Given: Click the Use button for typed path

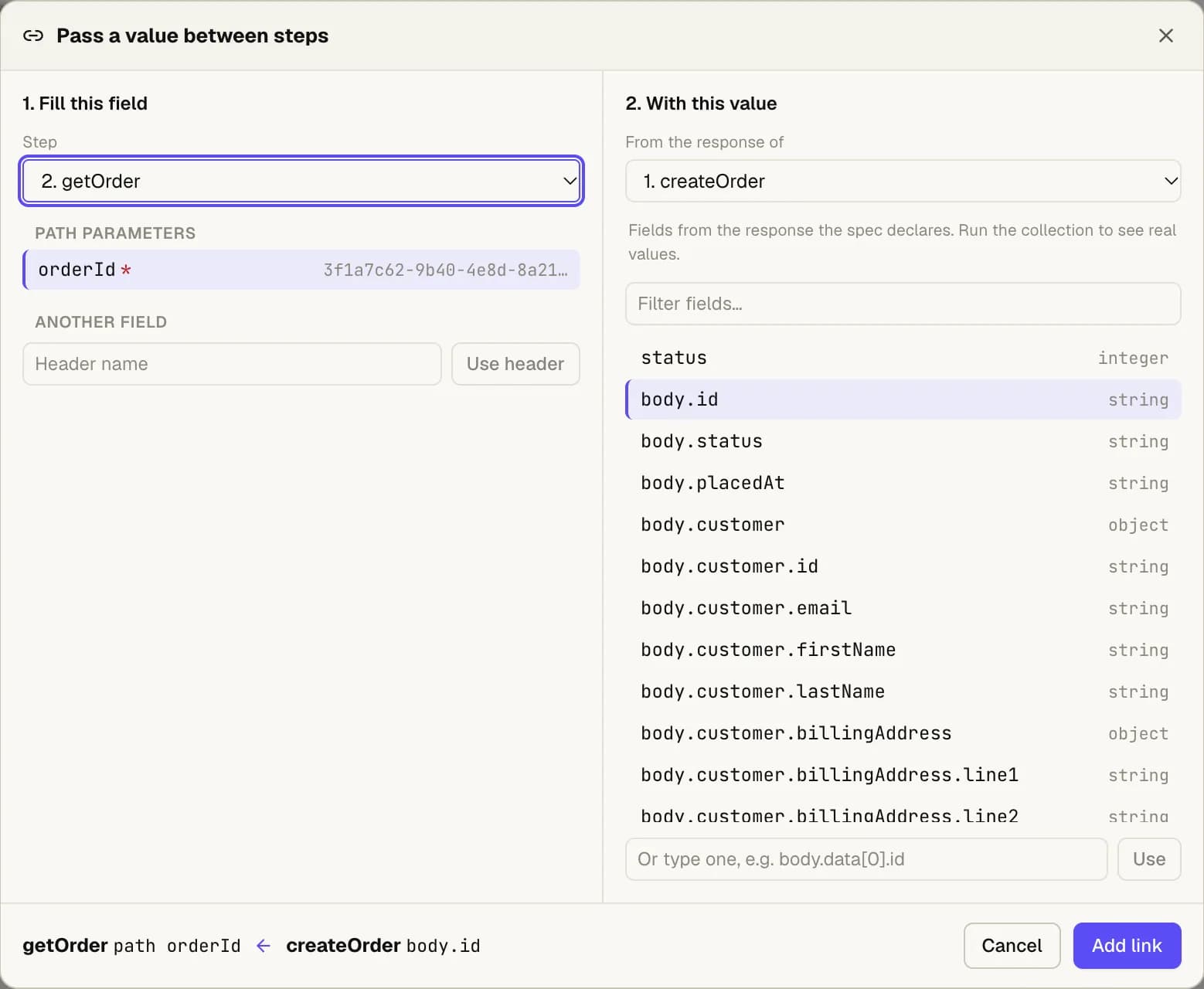Looking at the screenshot, I should pos(1149,859).
